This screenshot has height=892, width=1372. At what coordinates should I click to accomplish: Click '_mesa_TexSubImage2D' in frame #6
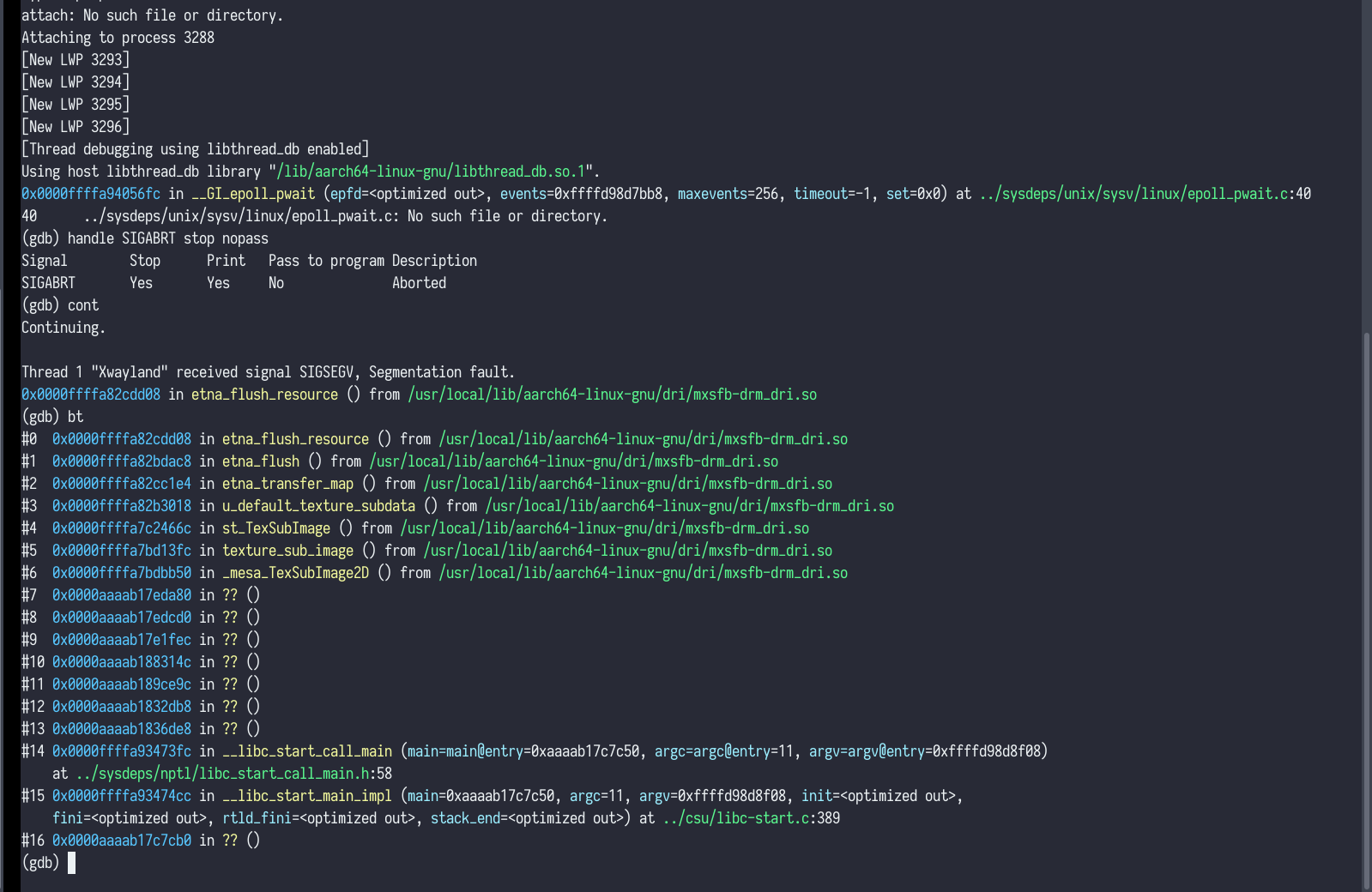click(x=295, y=573)
